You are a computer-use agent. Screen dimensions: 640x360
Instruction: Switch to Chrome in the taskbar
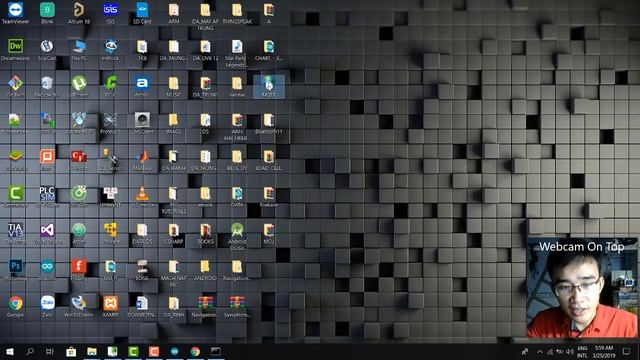(x=196, y=351)
